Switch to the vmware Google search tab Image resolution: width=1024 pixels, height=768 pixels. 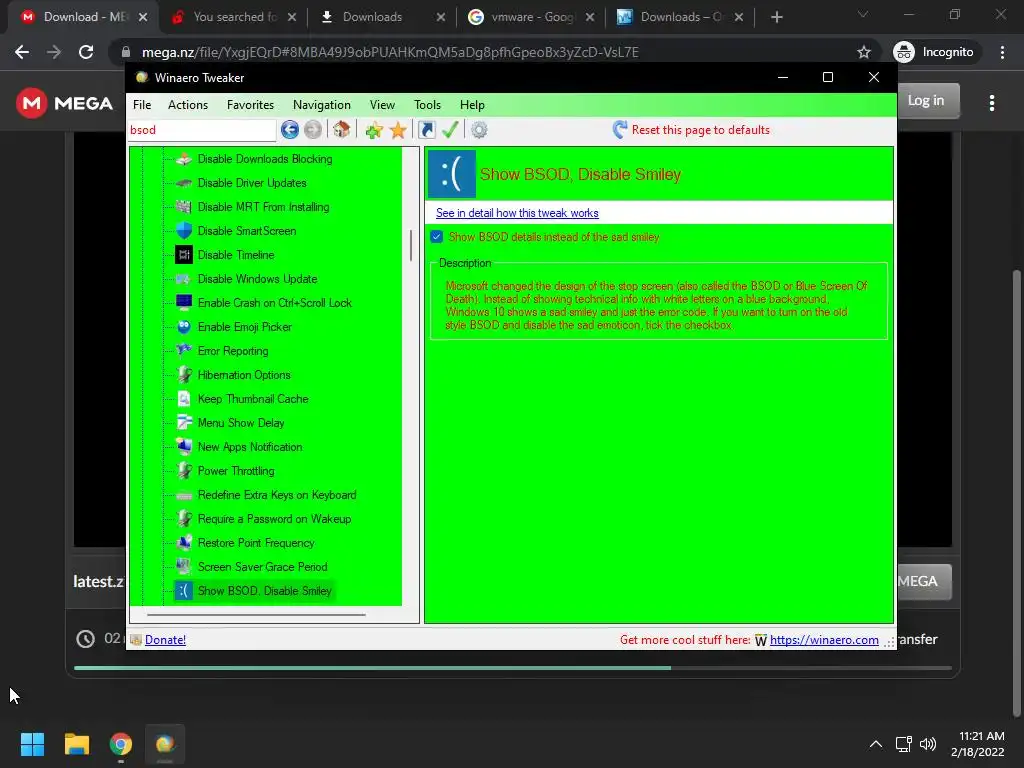[x=531, y=17]
